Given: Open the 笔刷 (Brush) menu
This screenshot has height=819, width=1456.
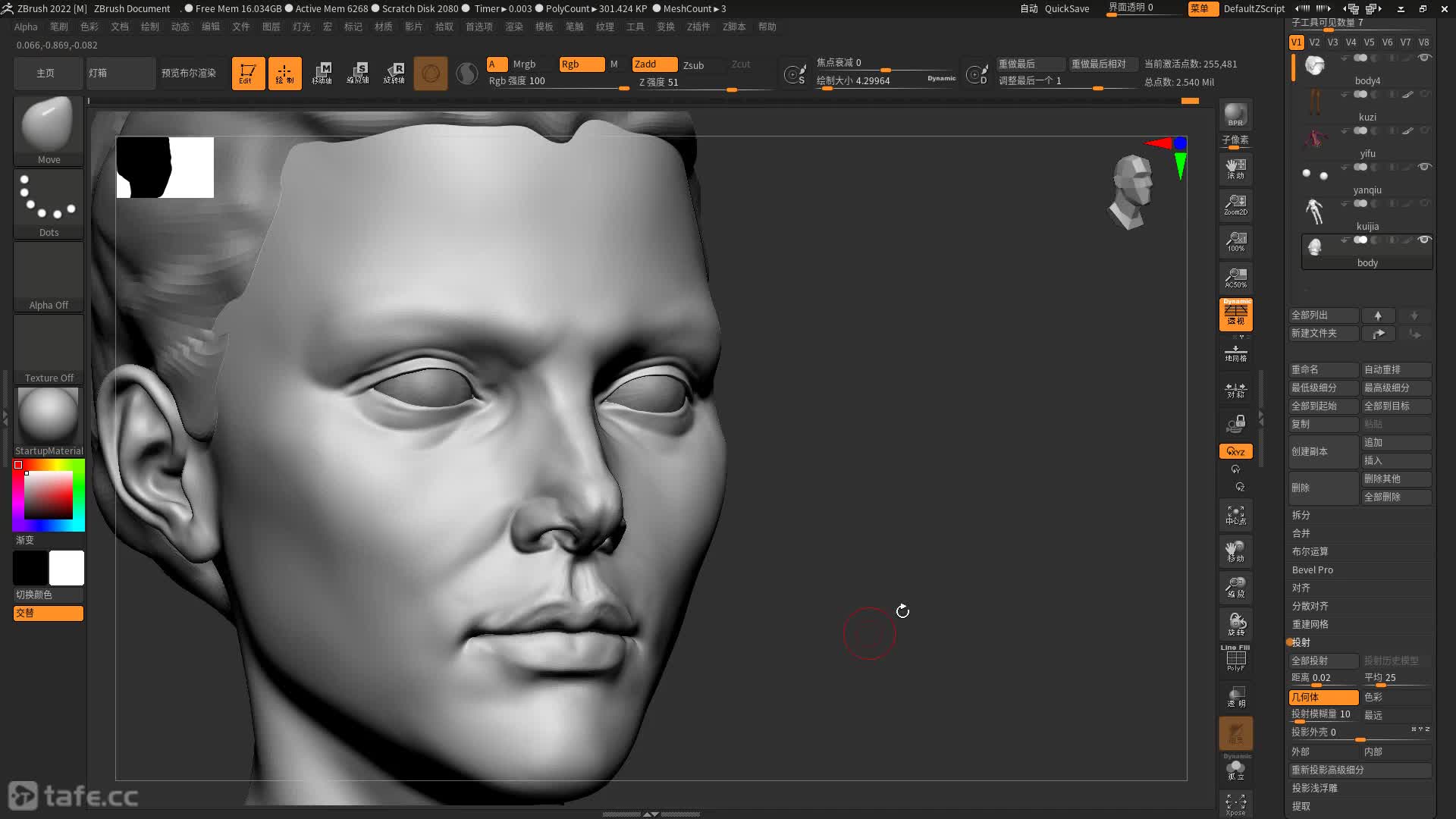Looking at the screenshot, I should pyautogui.click(x=59, y=27).
